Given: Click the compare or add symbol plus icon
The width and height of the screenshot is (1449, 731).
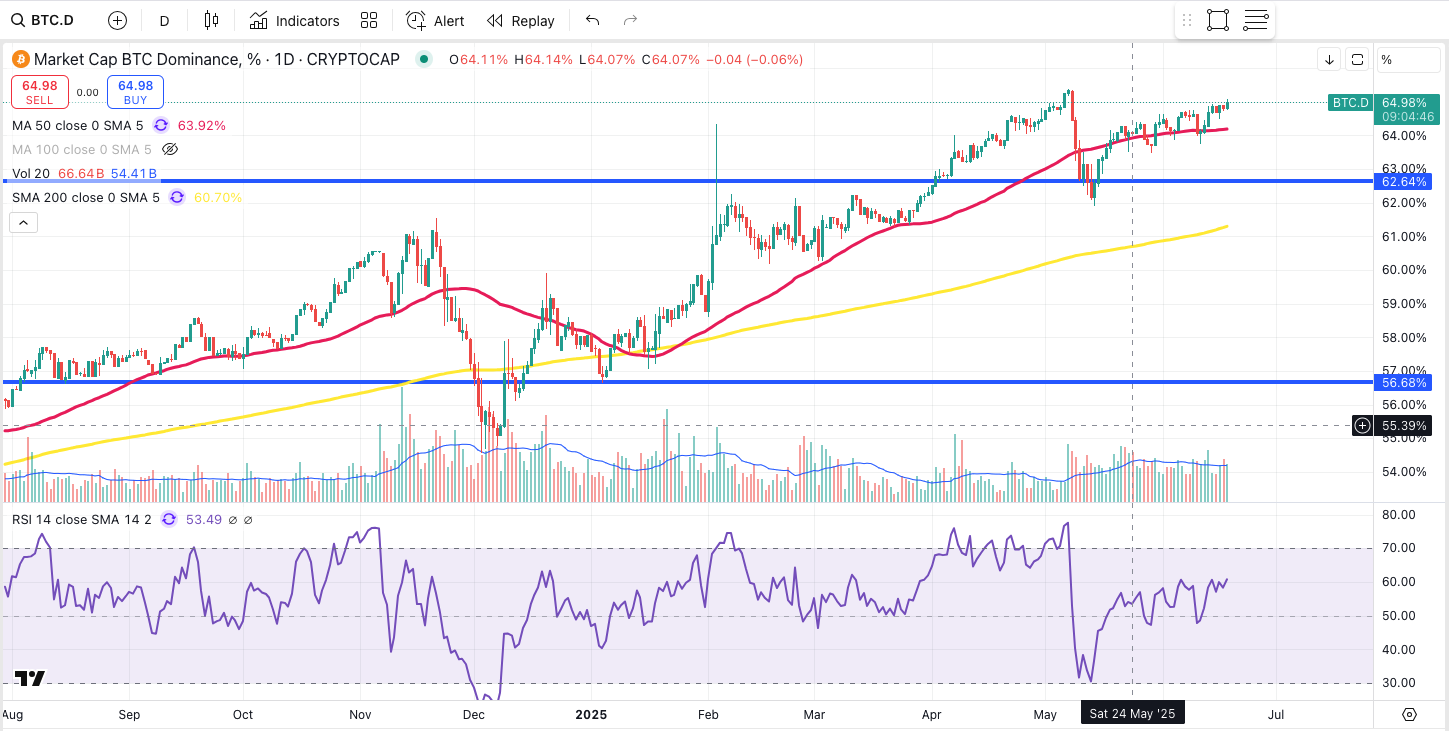Looking at the screenshot, I should tap(118, 20).
